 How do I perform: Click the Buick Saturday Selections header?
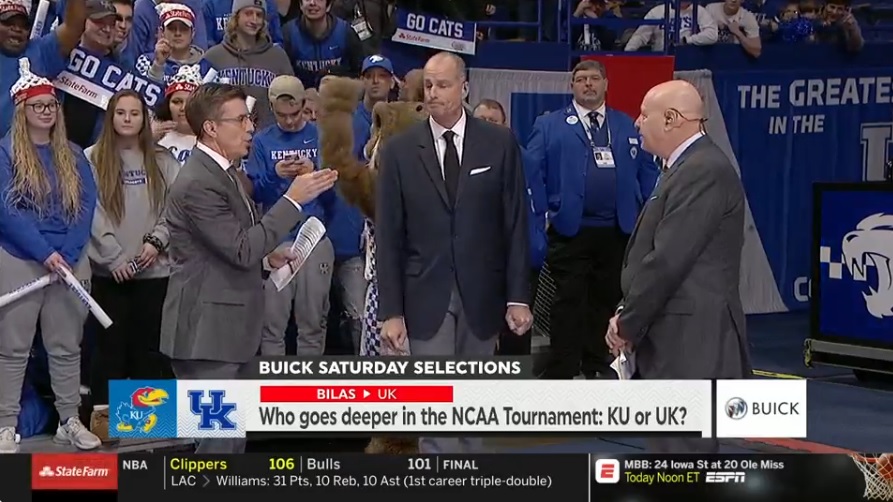(x=390, y=368)
